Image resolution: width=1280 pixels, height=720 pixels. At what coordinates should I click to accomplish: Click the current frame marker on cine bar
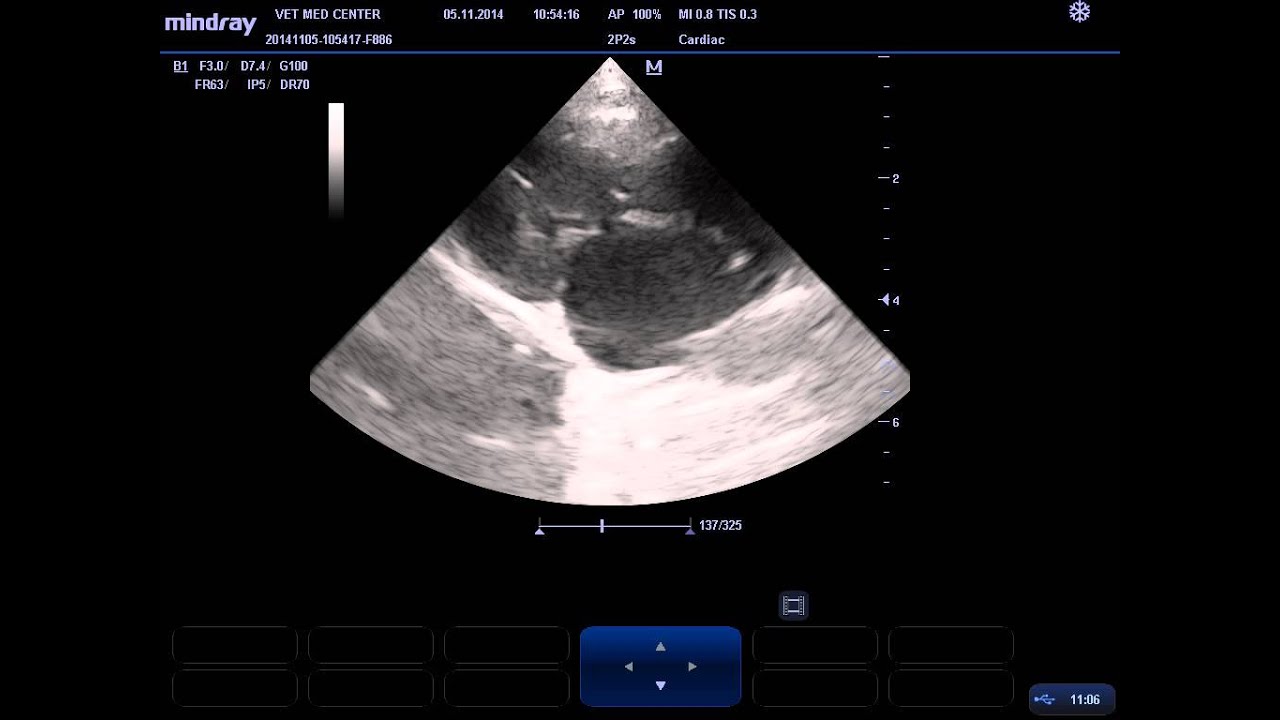(x=602, y=525)
